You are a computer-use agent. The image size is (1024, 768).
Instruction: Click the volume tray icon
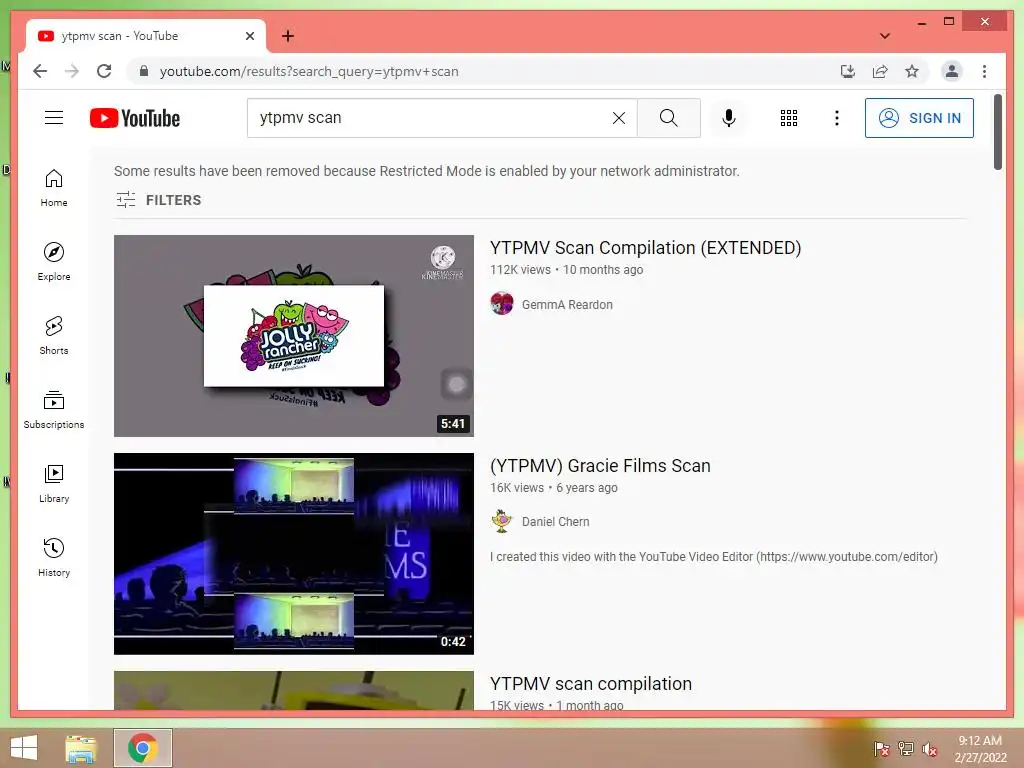929,748
